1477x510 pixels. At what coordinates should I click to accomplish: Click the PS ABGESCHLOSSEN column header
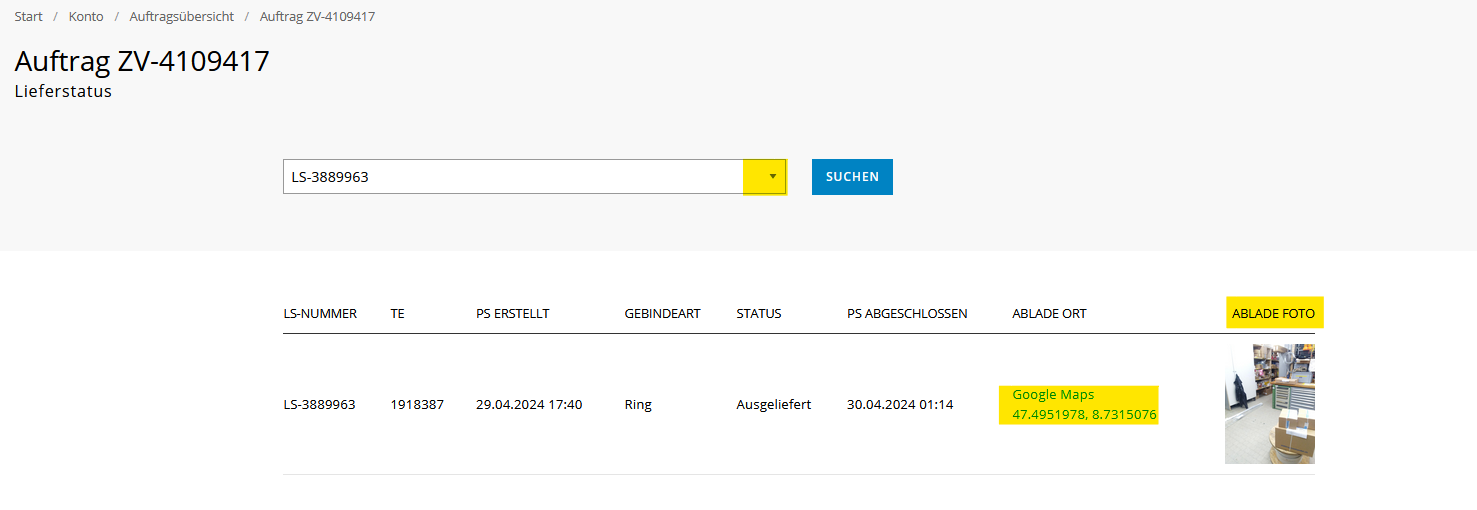coord(907,313)
